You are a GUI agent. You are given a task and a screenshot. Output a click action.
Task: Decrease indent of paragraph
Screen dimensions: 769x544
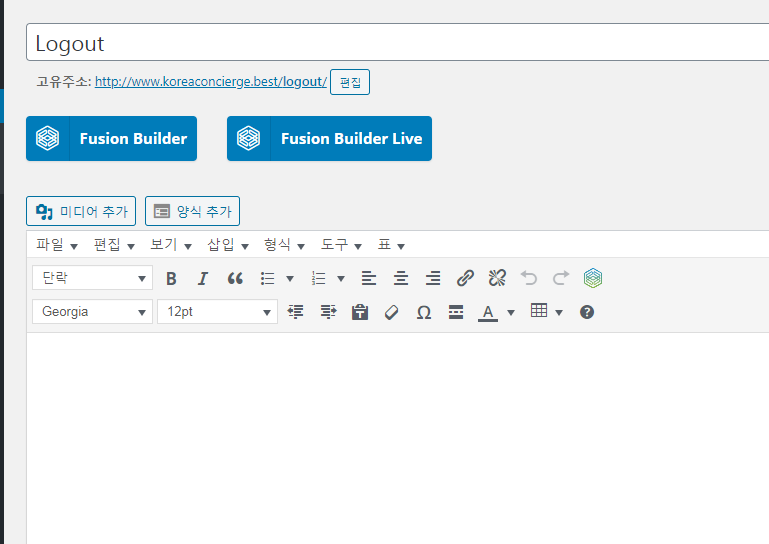pos(296,312)
